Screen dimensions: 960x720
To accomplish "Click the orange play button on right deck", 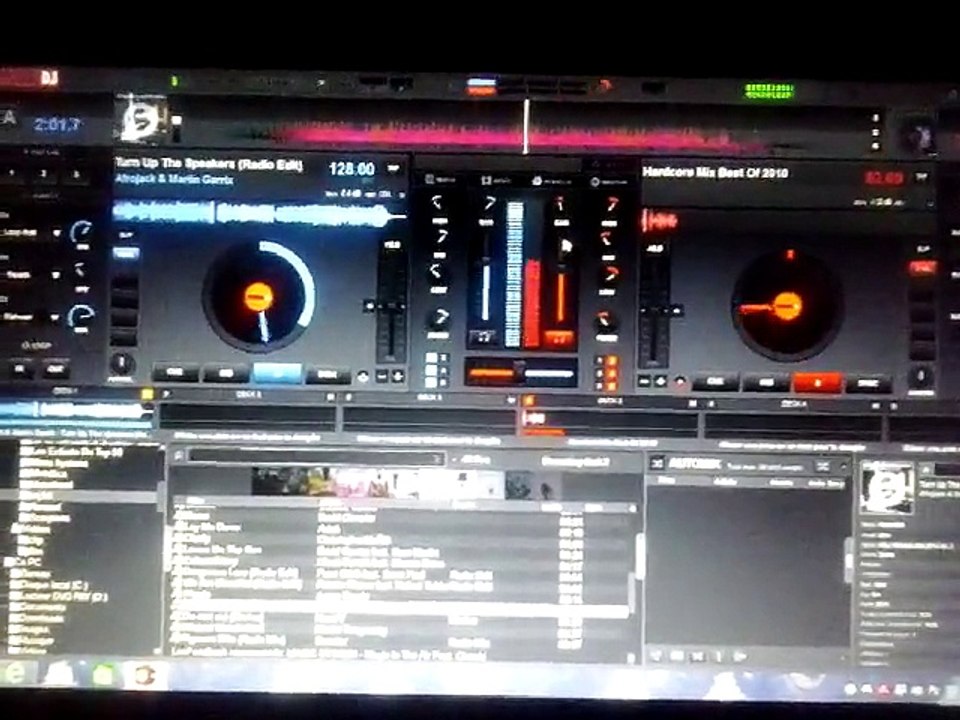I will coord(817,383).
